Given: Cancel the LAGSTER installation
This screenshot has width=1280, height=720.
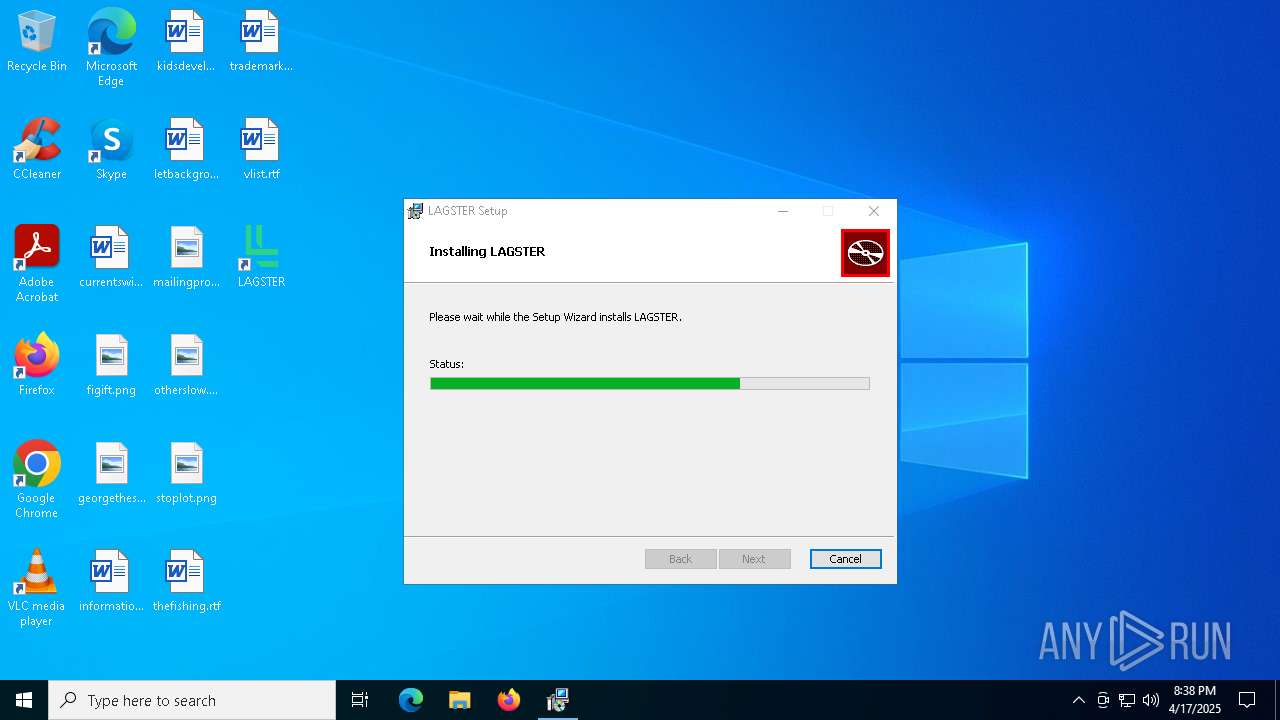Looking at the screenshot, I should [845, 559].
